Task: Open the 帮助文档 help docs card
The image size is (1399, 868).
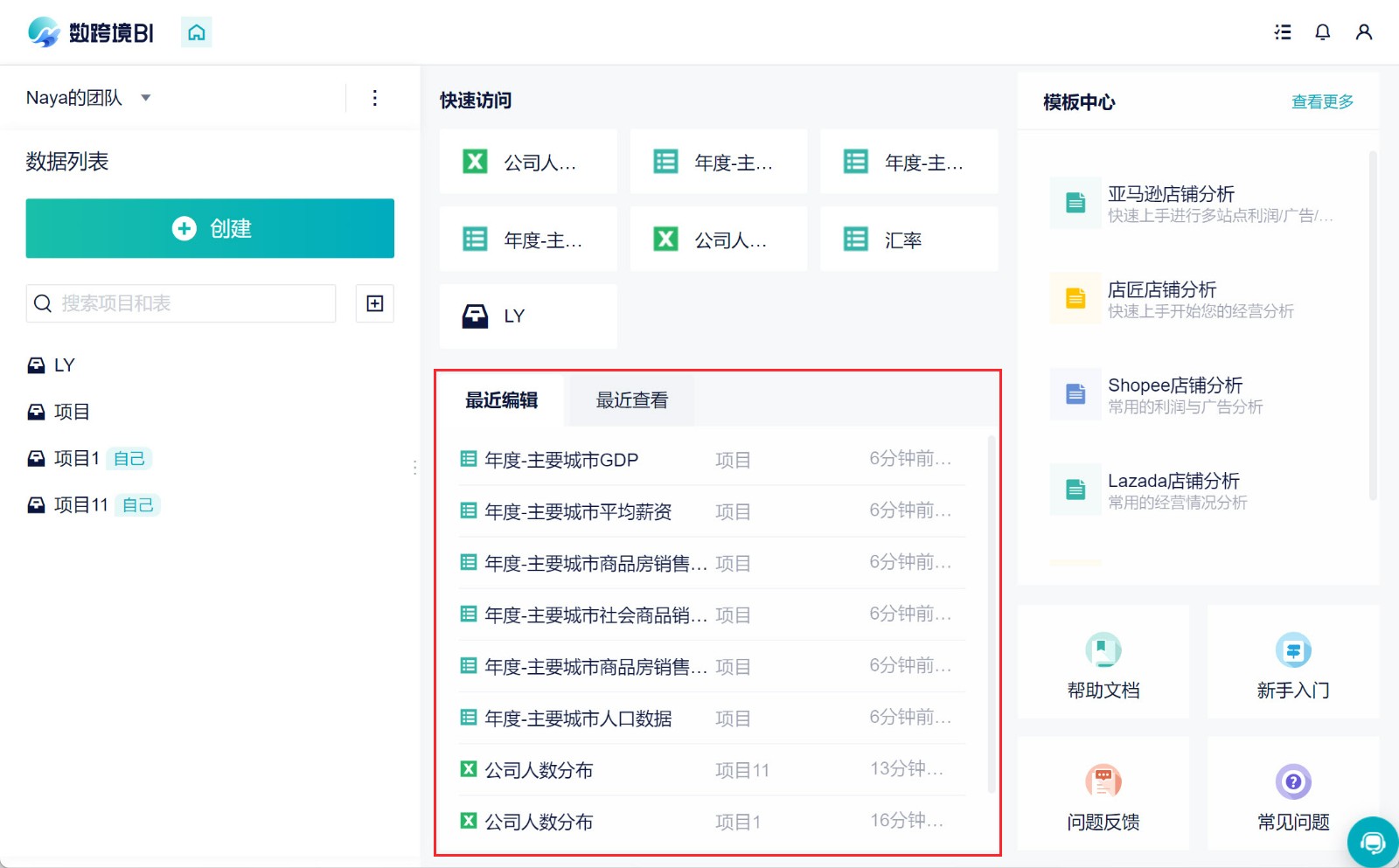Action: tap(1103, 663)
